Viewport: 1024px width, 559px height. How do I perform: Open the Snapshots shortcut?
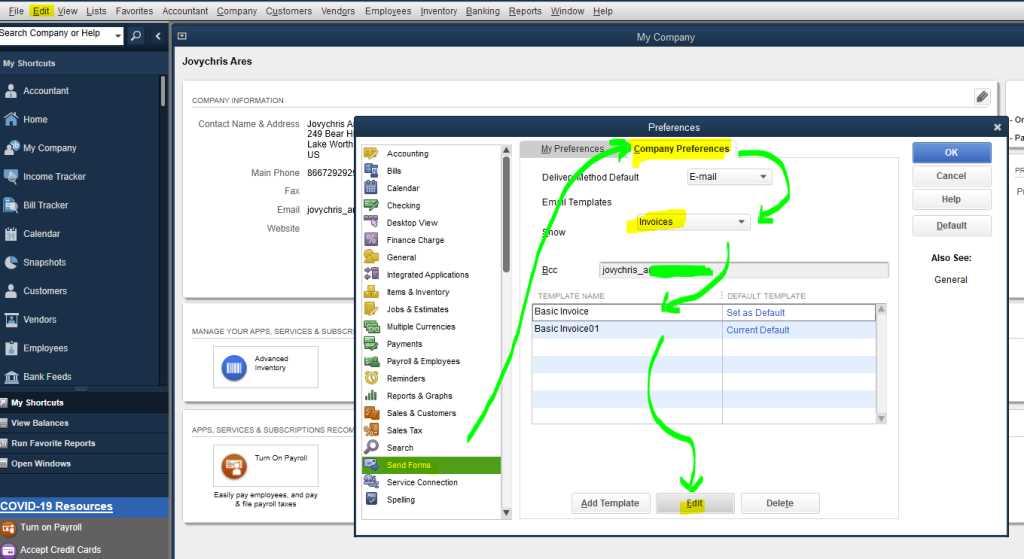point(44,263)
